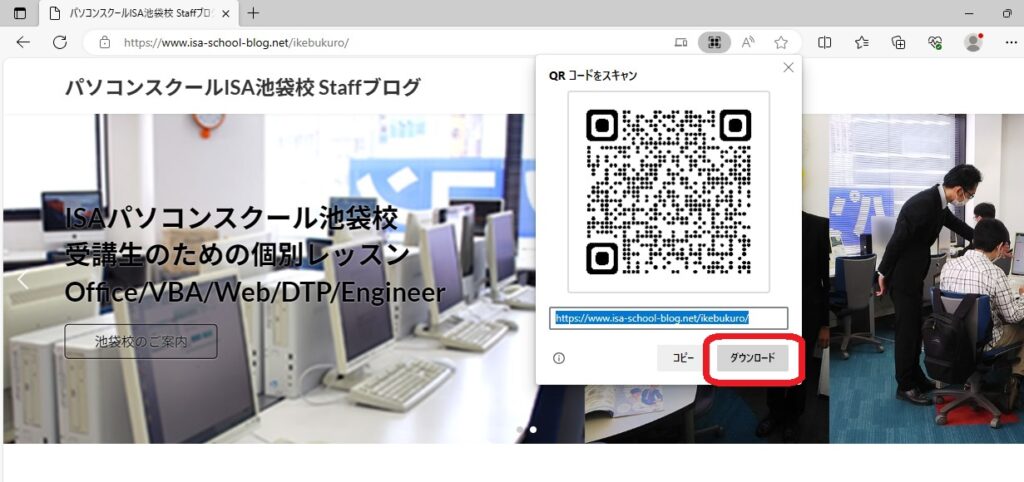Click hero text Office/VBA/Web/DTP/Engineer
The image size is (1024, 482).
pos(255,293)
